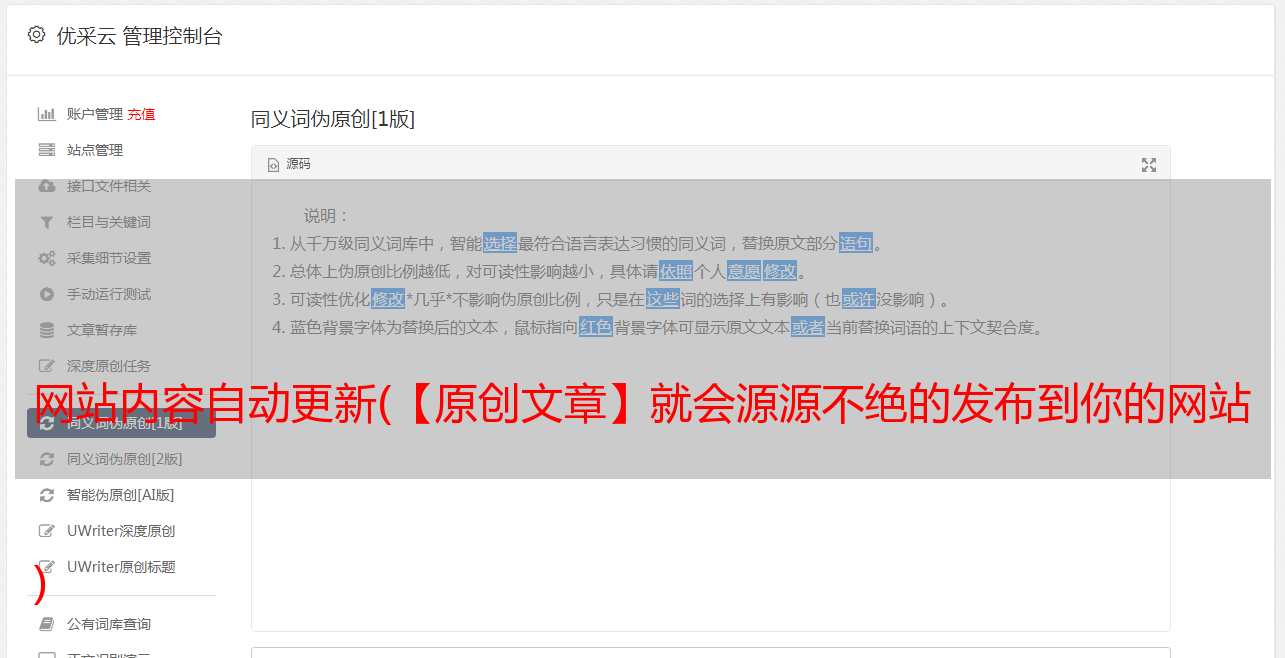Click the gear icon beside 优采云 管理控制台

click(37, 35)
